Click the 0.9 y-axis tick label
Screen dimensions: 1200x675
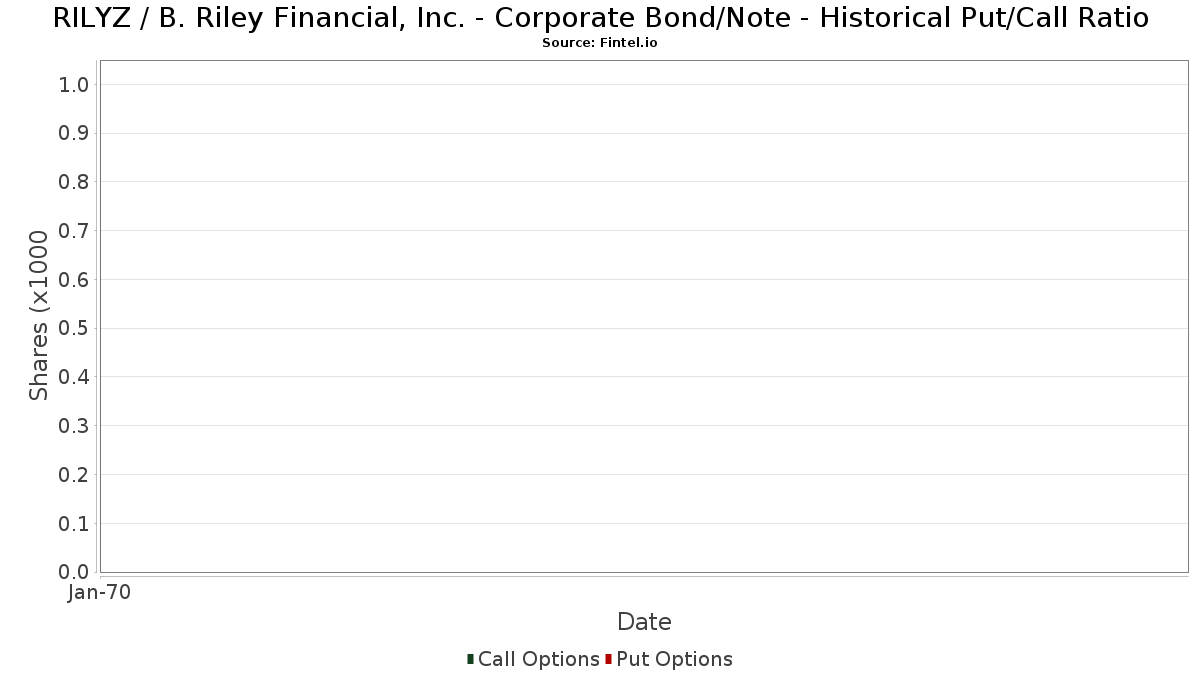click(x=75, y=134)
